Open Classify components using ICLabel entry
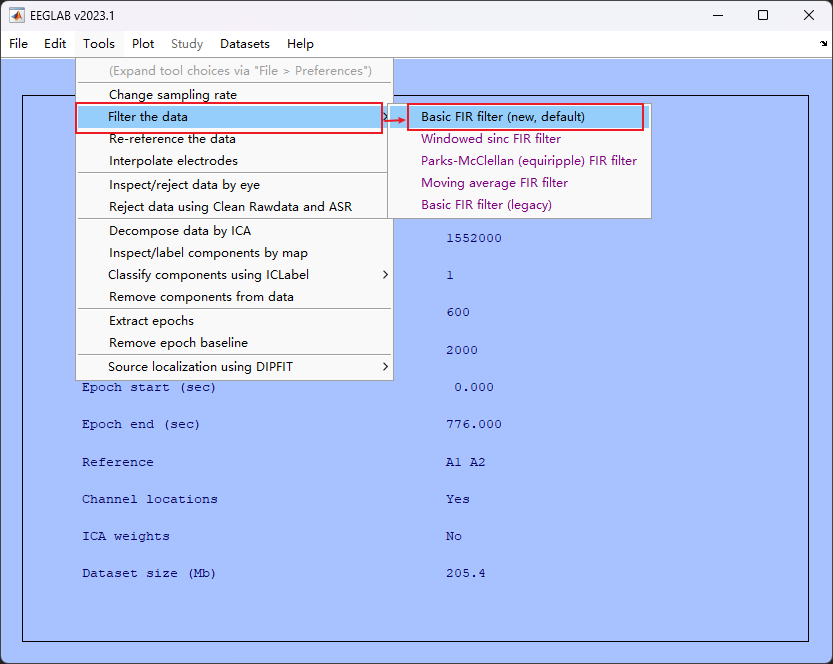The height and width of the screenshot is (664, 833). pos(234,275)
